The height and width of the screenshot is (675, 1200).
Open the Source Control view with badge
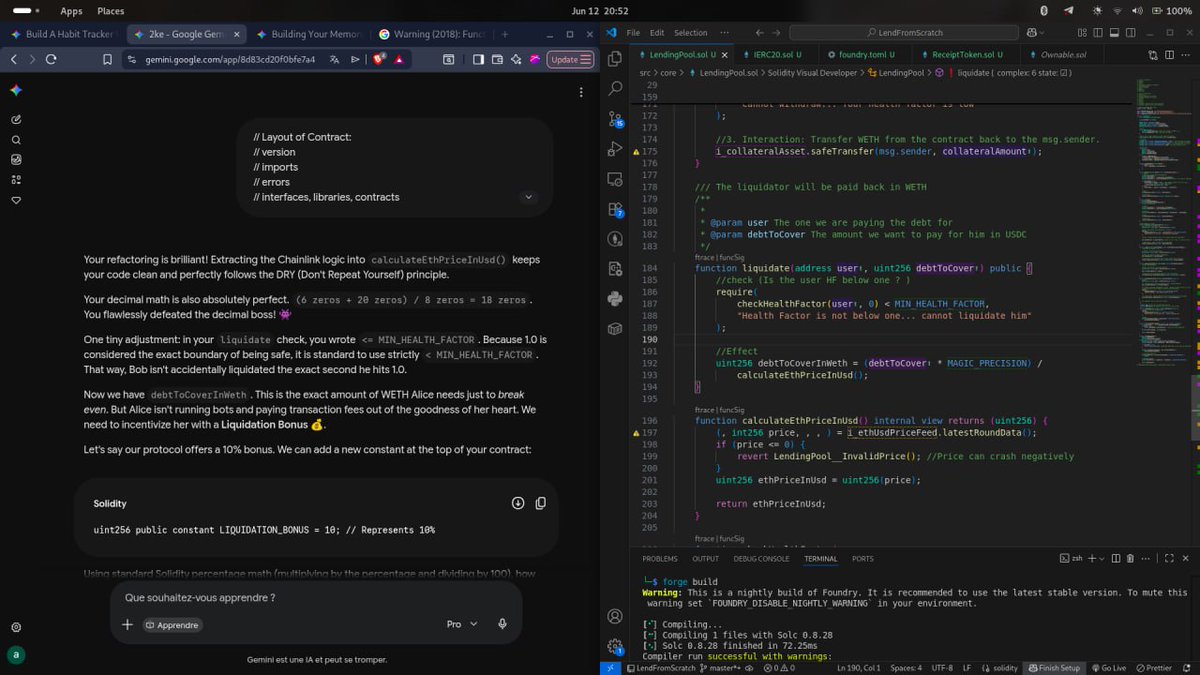coord(613,118)
